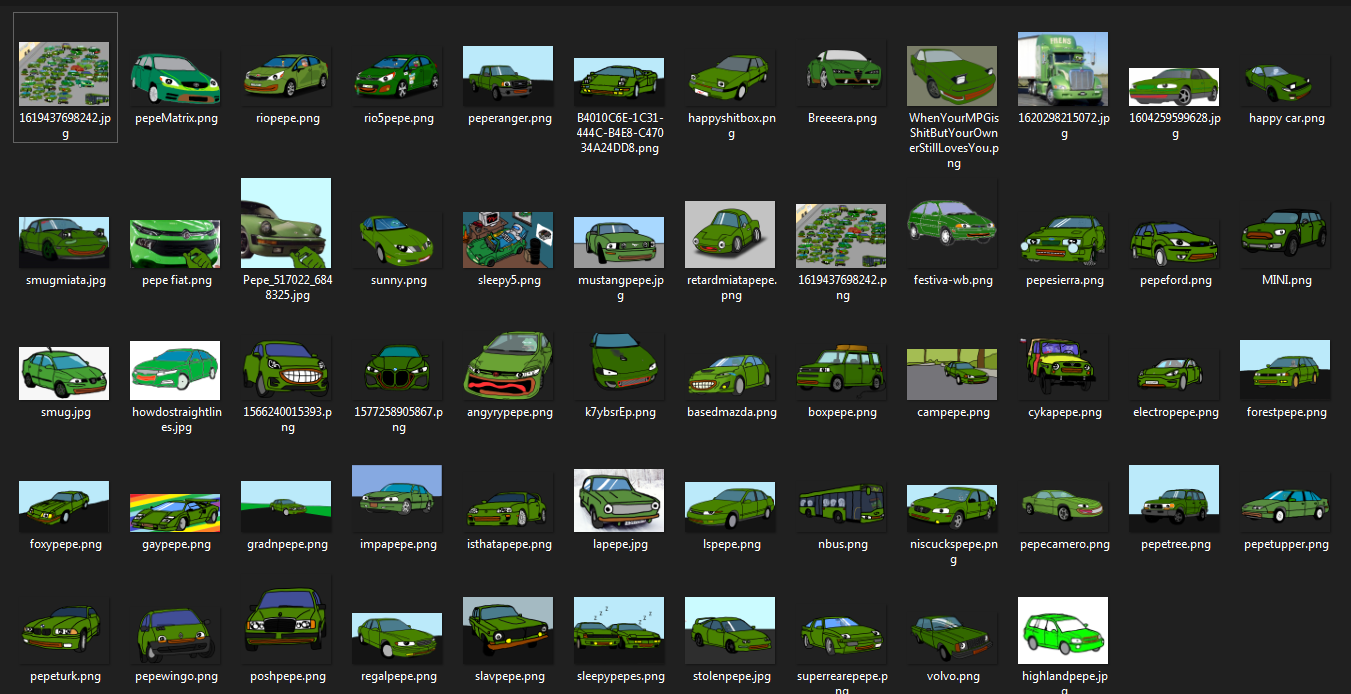Image resolution: width=1351 pixels, height=694 pixels.
Task: Select the forestpepe.png thumbnail
Action: point(1285,370)
